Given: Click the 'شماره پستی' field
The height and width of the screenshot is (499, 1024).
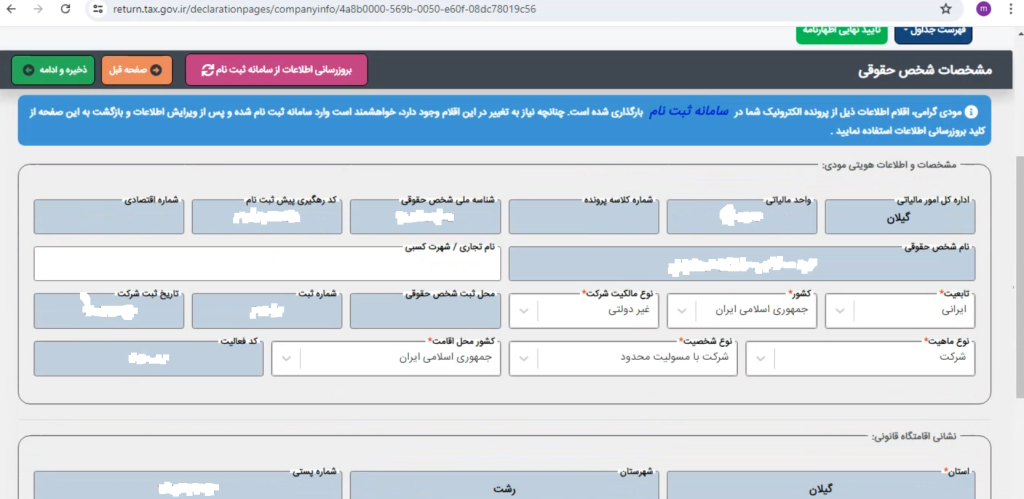Looking at the screenshot, I should point(188,487).
